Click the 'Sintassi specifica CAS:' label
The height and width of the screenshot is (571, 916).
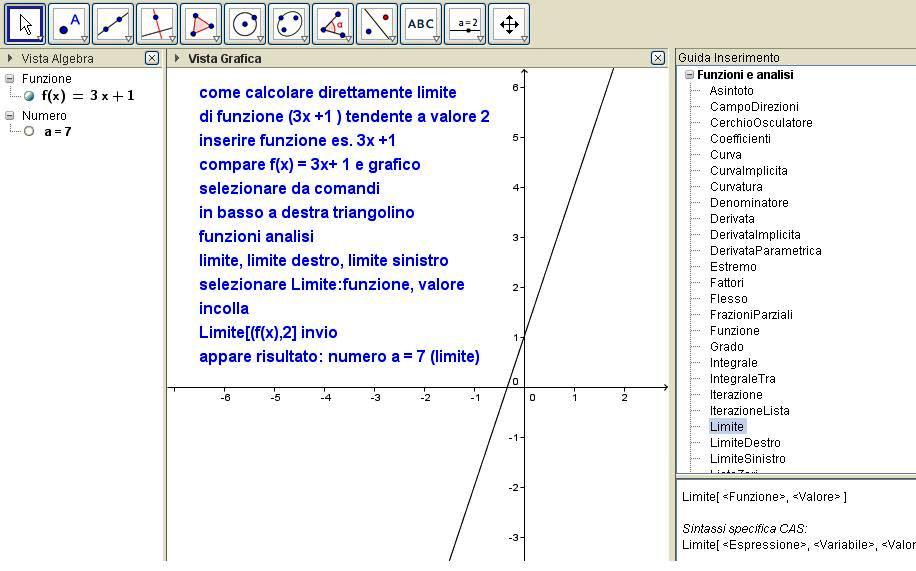[744, 529]
